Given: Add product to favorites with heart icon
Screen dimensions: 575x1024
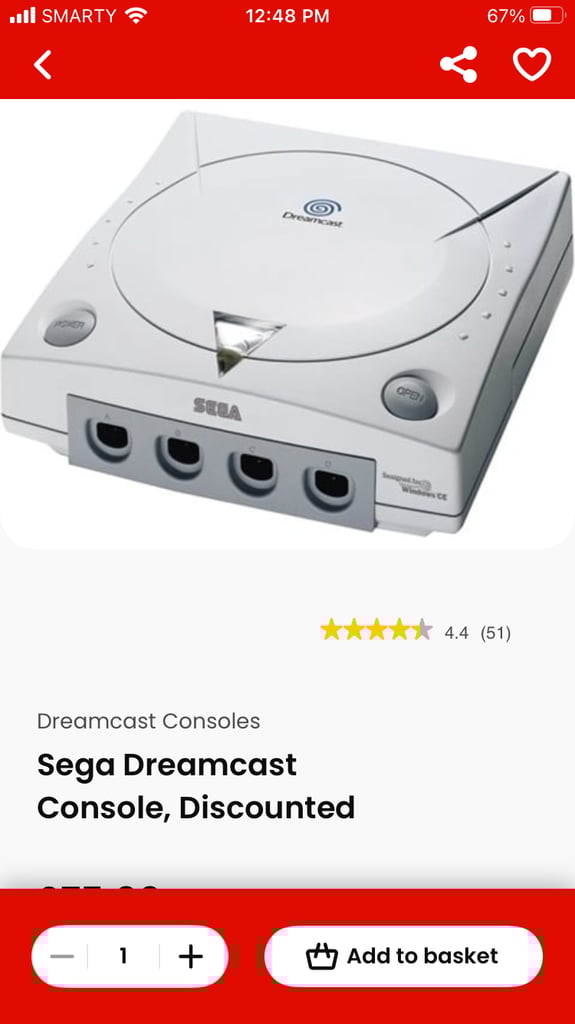Looking at the screenshot, I should 532,65.
